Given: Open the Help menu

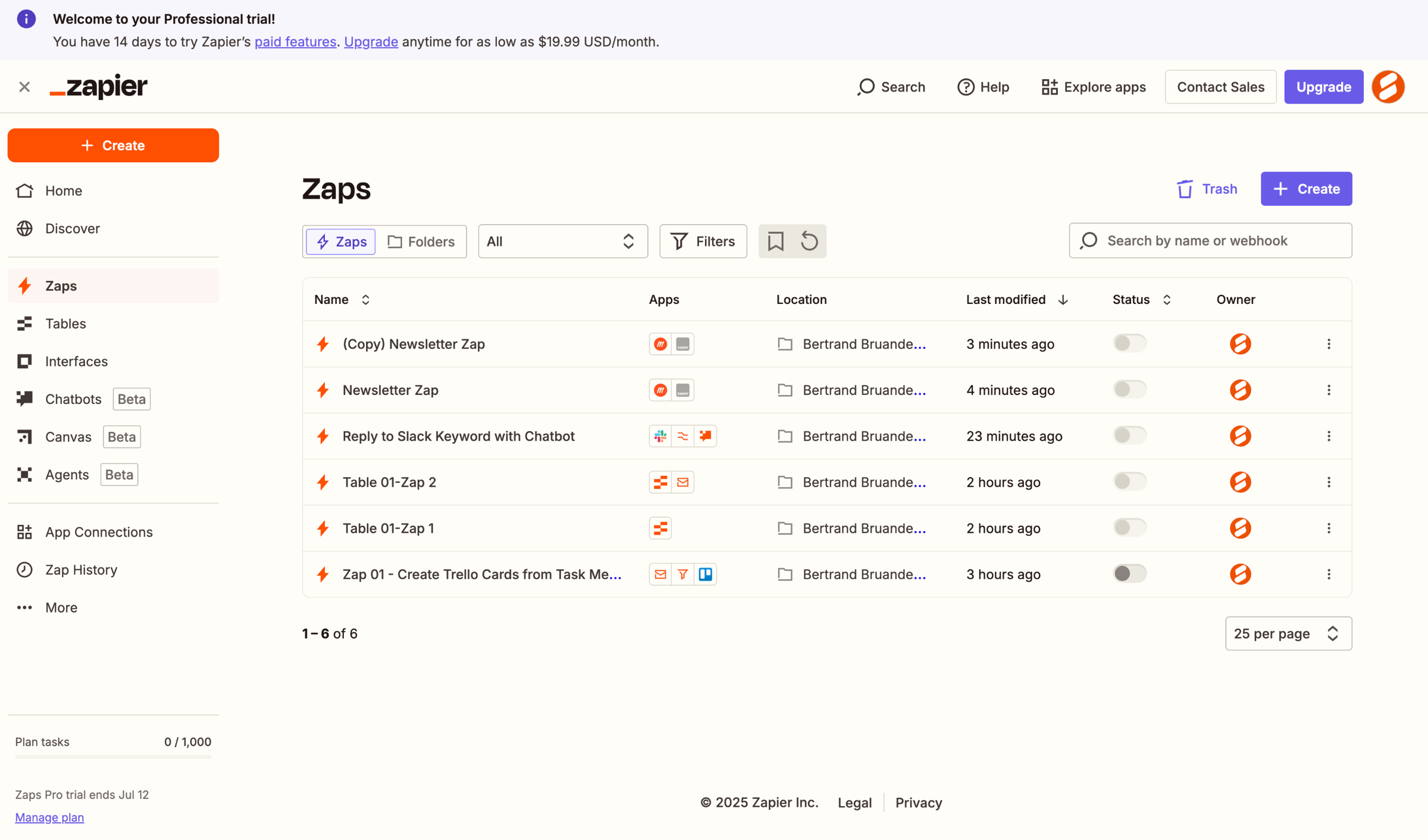Looking at the screenshot, I should click(983, 87).
